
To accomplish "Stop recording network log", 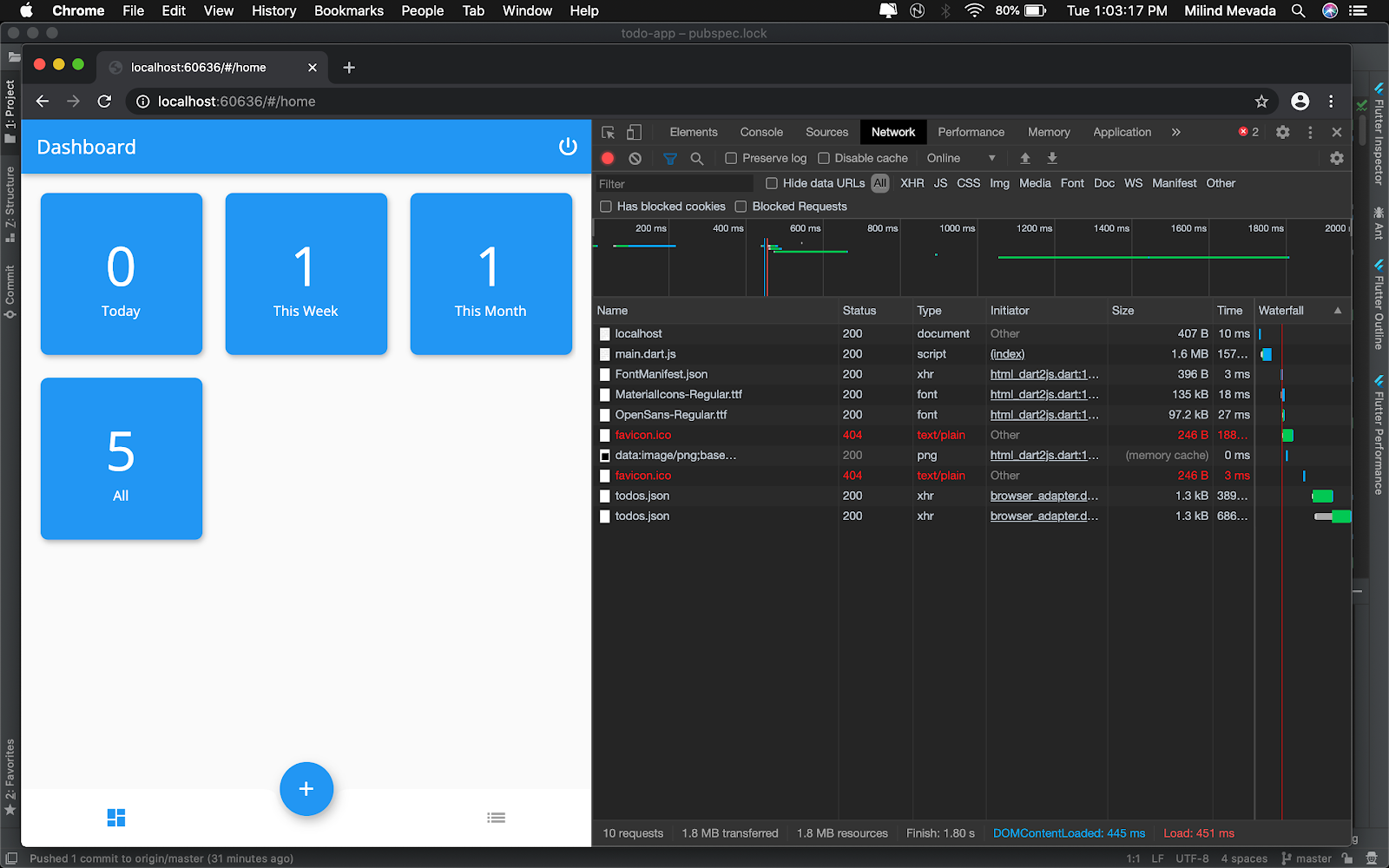I will pos(607,158).
